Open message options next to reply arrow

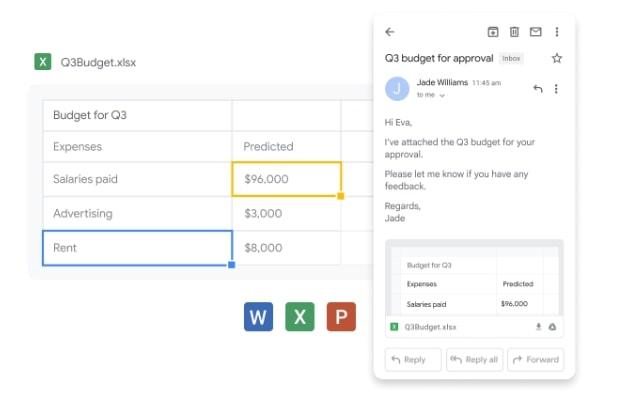557,89
